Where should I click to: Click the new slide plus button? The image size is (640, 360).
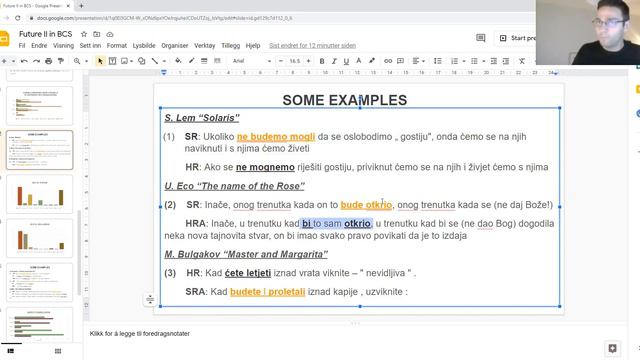(4, 61)
